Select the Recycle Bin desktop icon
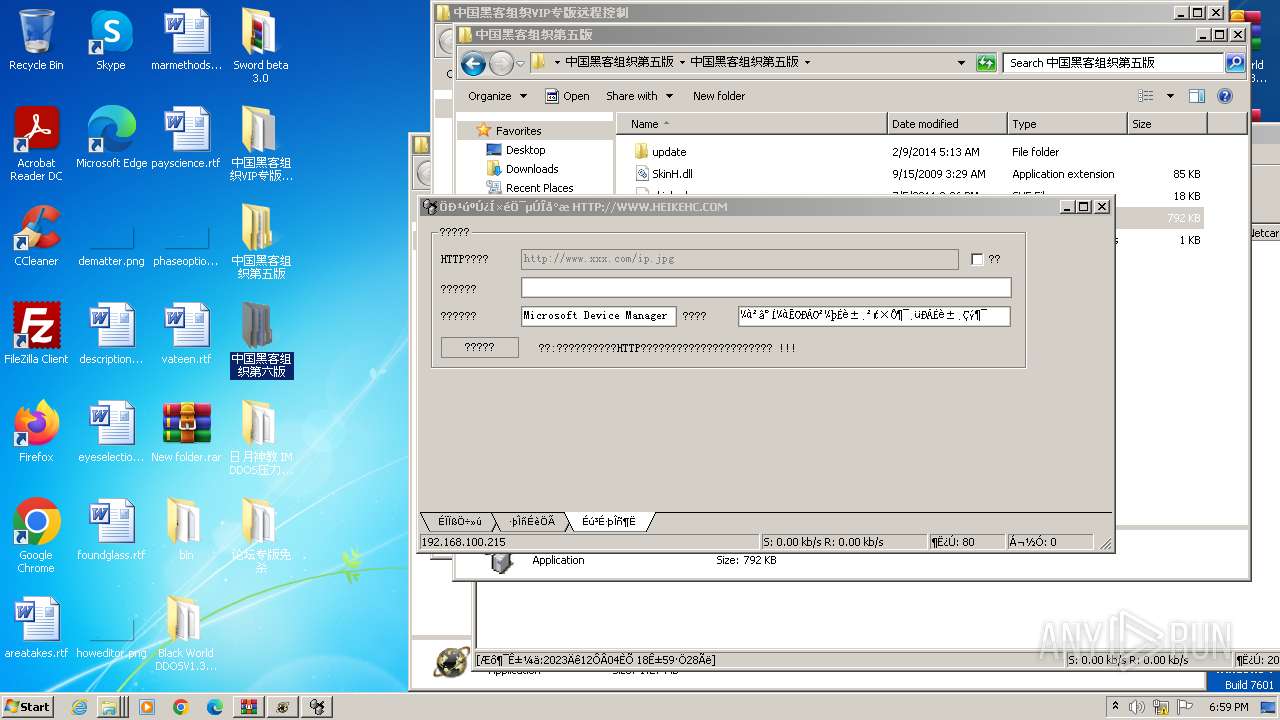 (x=36, y=41)
